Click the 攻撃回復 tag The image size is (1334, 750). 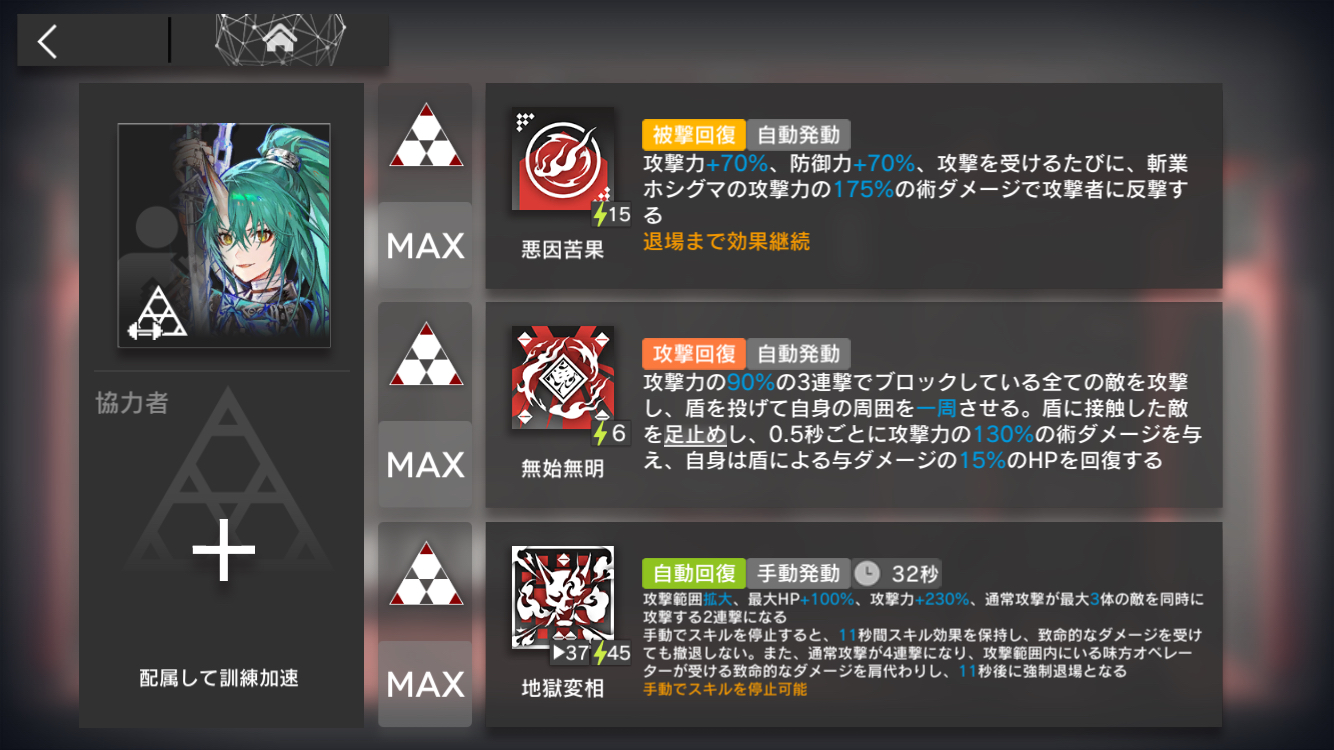pos(694,354)
